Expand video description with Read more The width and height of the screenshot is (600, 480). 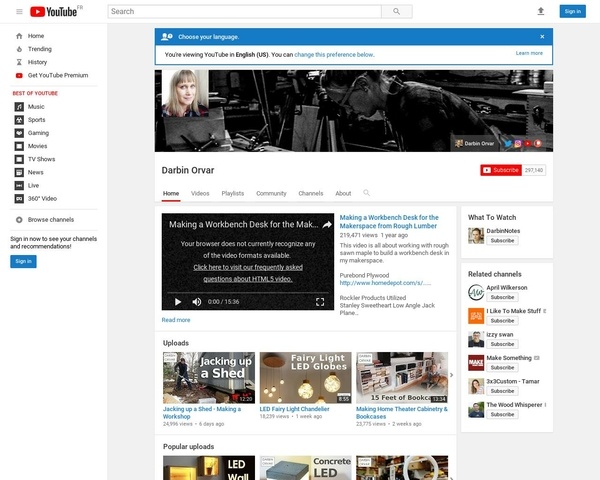[176, 320]
